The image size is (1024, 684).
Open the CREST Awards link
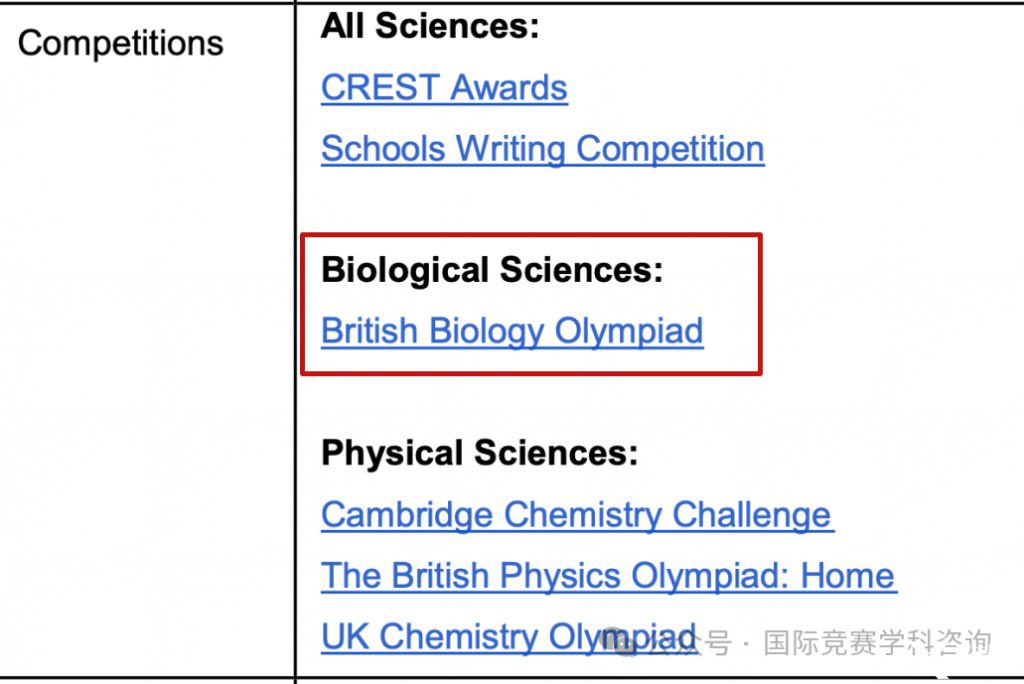(444, 88)
